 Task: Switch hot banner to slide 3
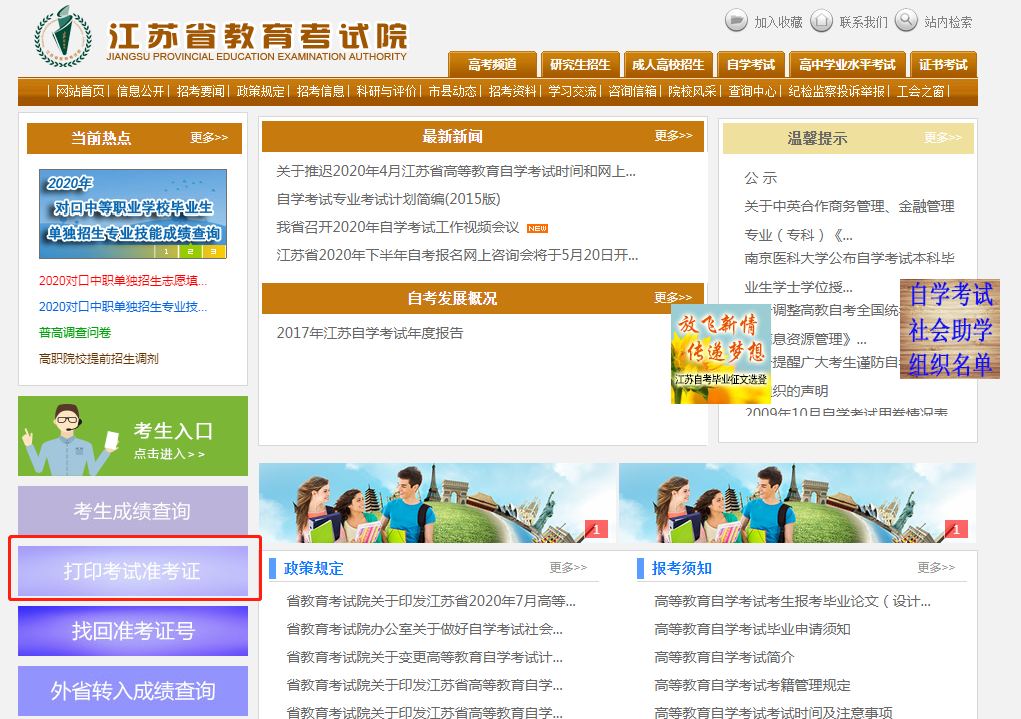tap(214, 252)
